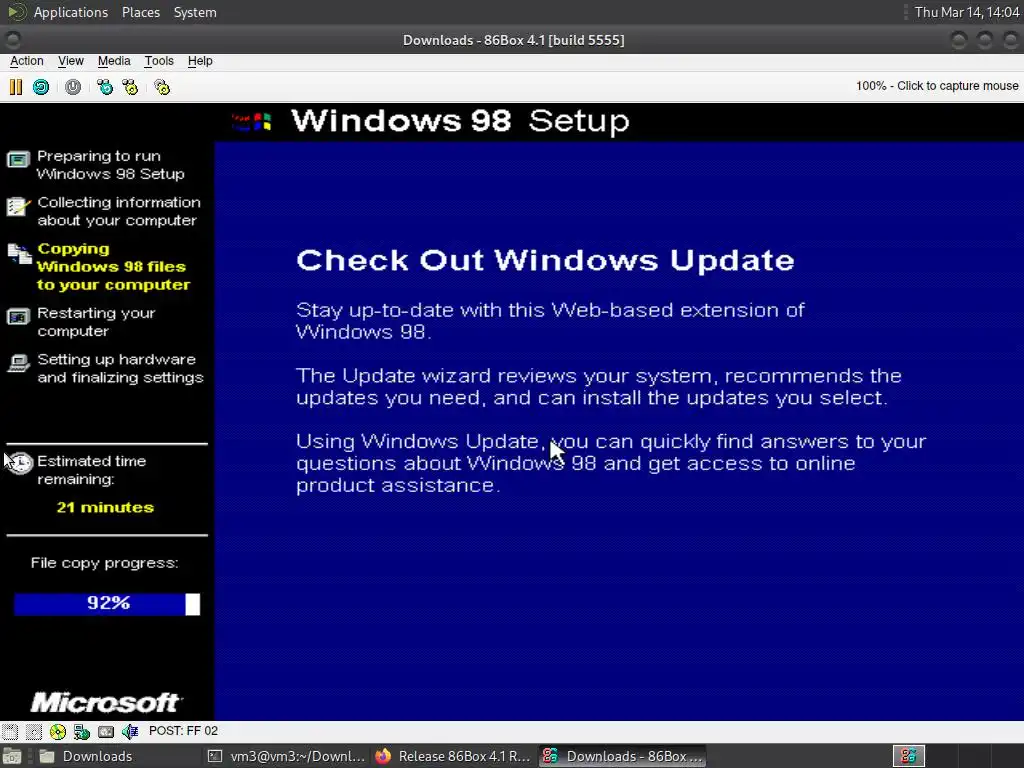Image resolution: width=1024 pixels, height=768 pixels.
Task: Click the '100% - Click to capture mouse' text
Action: pyautogui.click(x=937, y=86)
